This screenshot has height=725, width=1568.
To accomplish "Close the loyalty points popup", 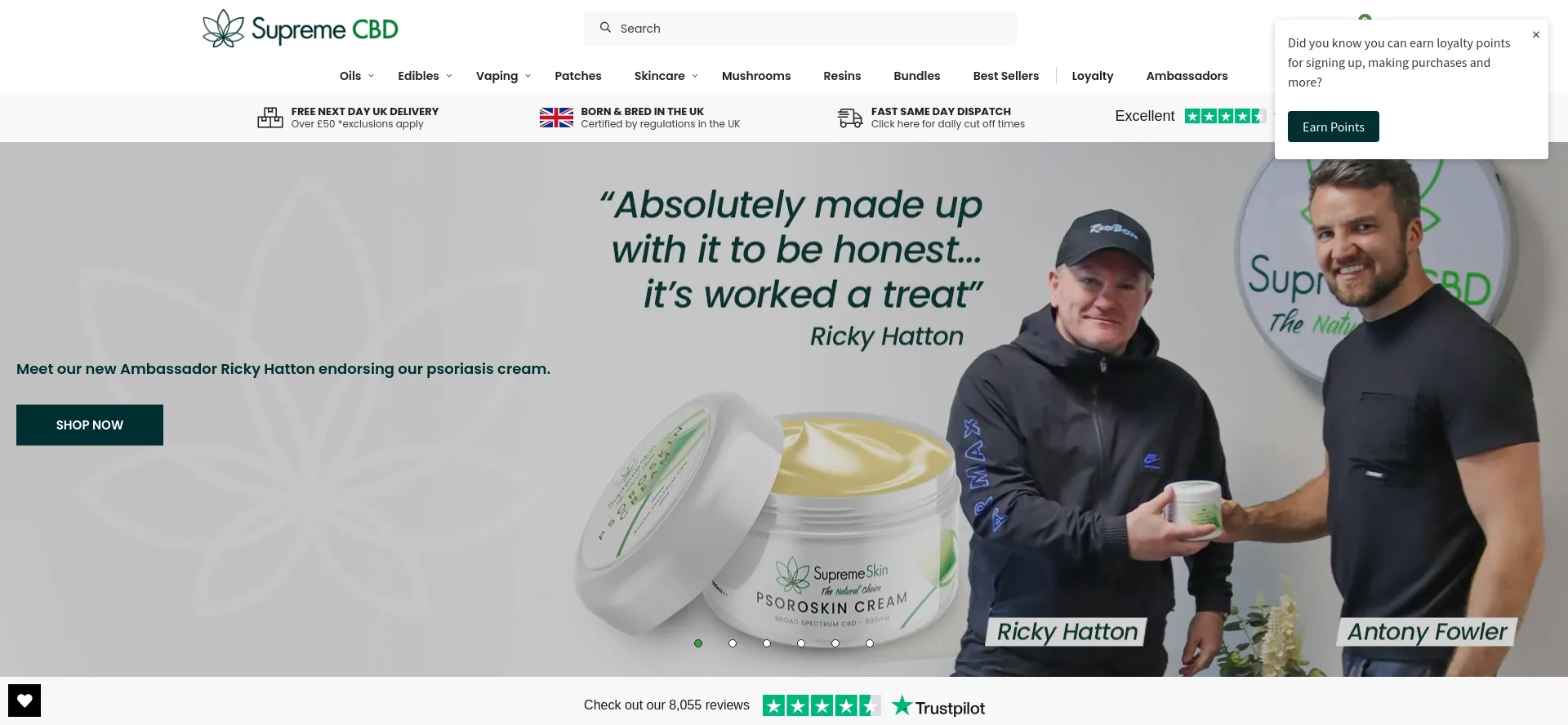I will click(x=1536, y=34).
